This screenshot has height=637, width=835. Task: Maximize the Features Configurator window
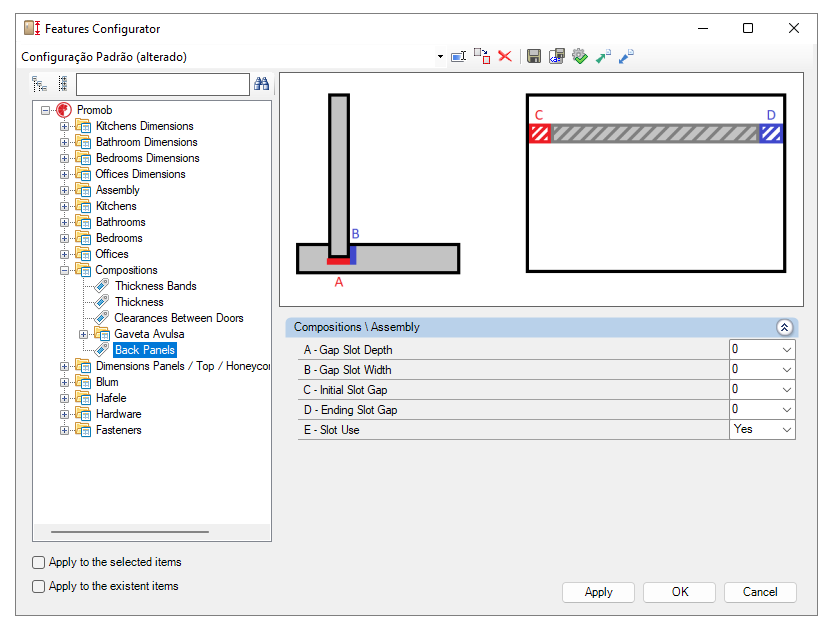click(x=748, y=28)
